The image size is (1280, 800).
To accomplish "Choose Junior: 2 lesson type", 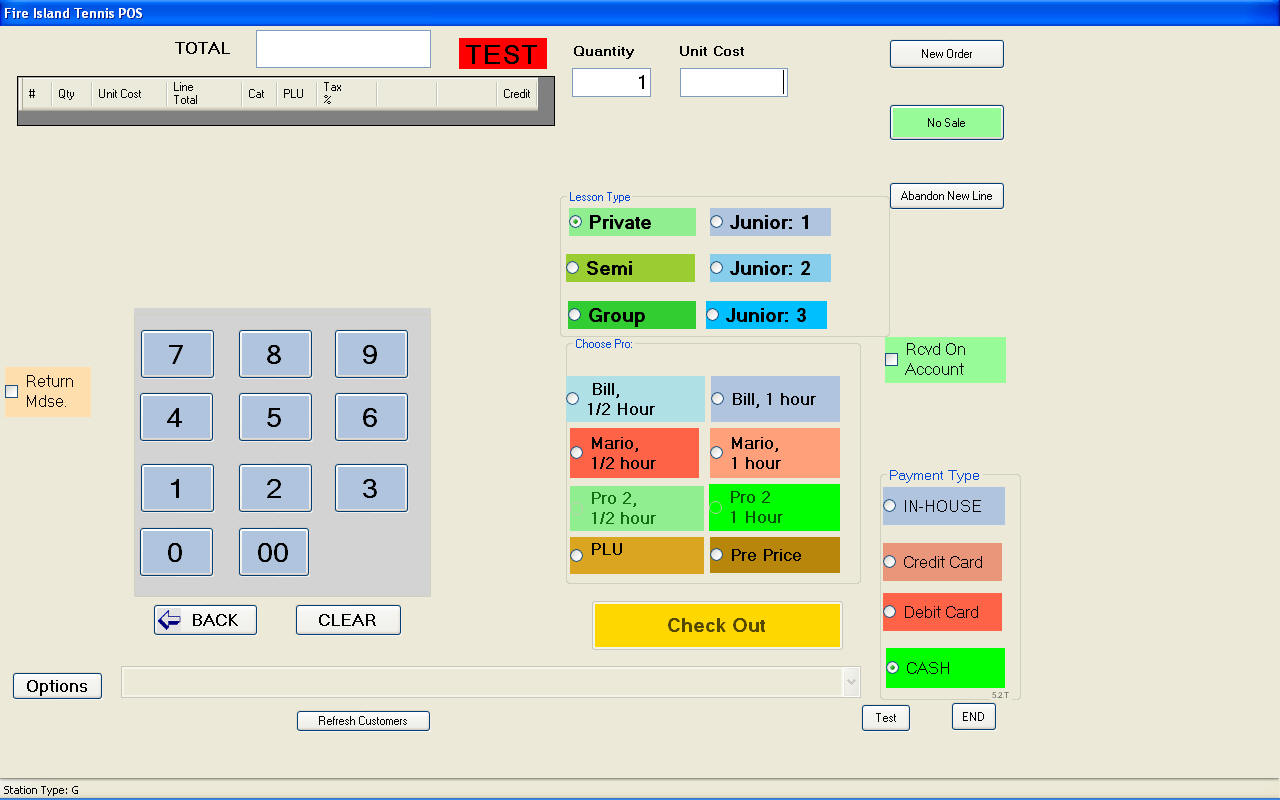I will coord(717,268).
